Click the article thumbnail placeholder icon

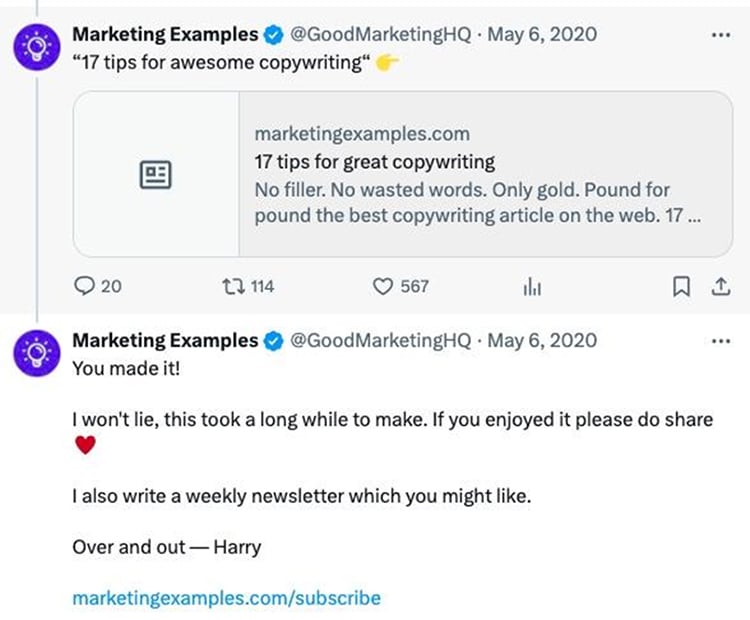[155, 175]
